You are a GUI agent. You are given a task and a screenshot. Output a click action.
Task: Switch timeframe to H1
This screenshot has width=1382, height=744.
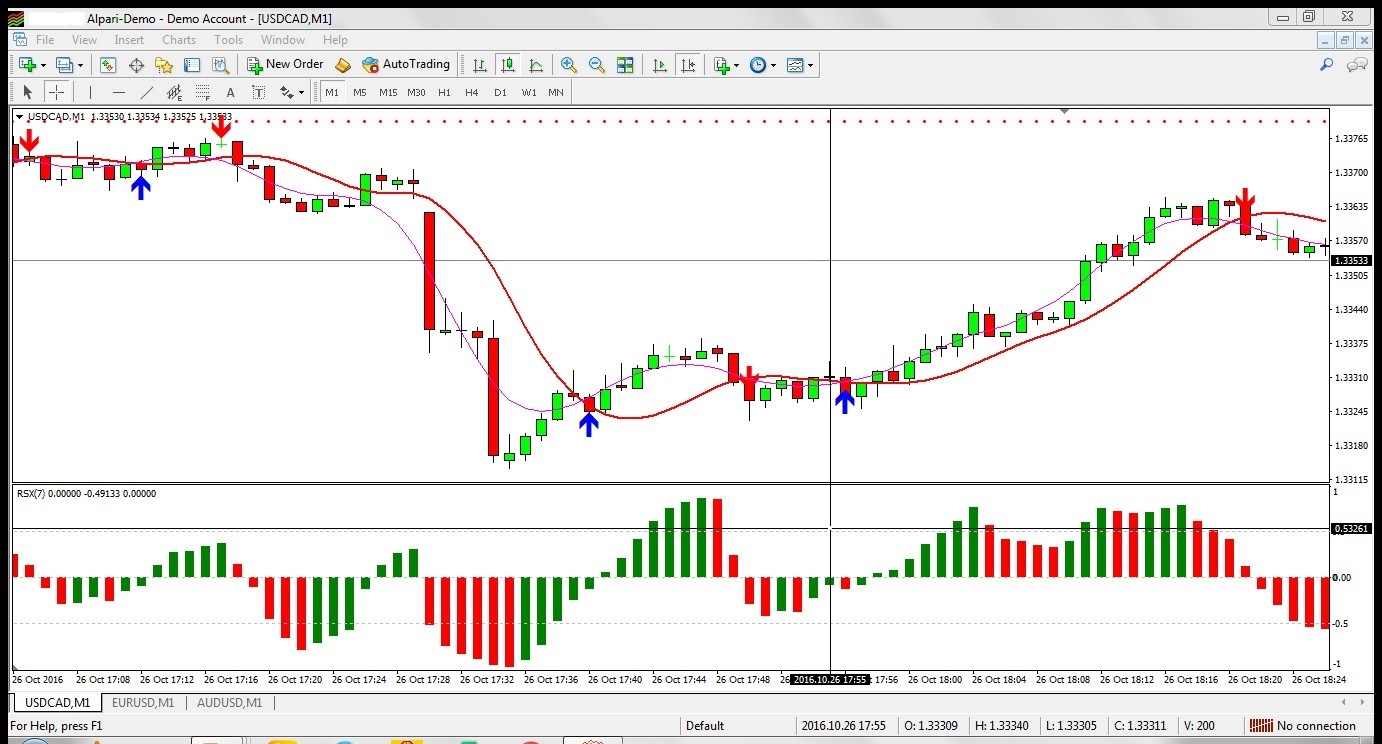click(444, 92)
